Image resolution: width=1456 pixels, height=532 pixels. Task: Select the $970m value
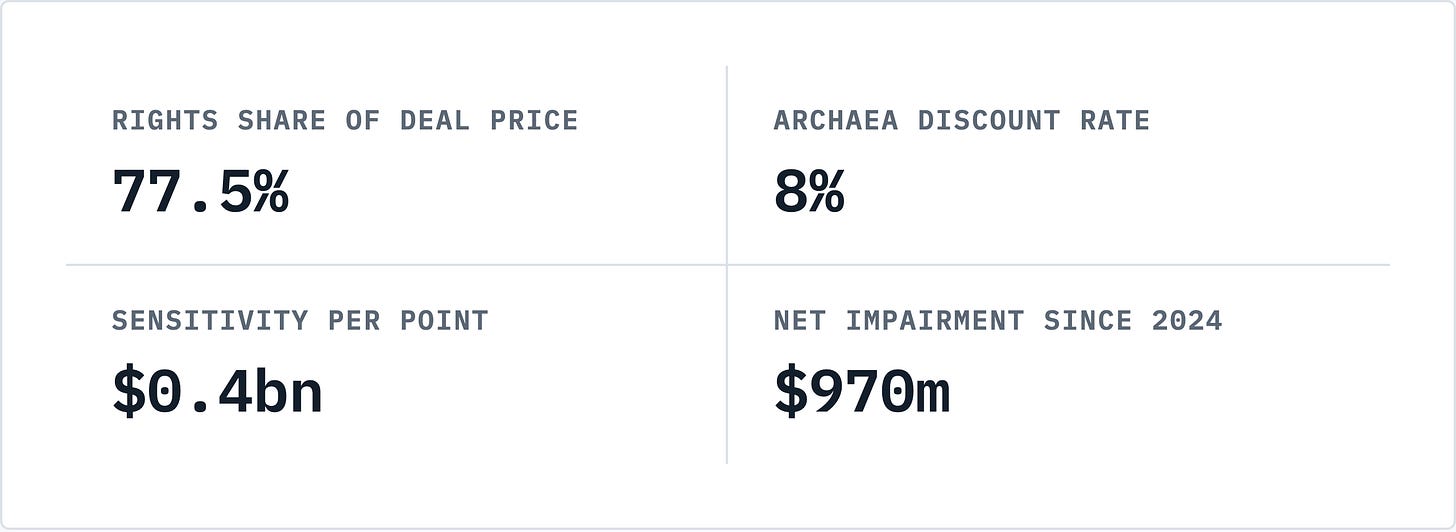pos(862,392)
